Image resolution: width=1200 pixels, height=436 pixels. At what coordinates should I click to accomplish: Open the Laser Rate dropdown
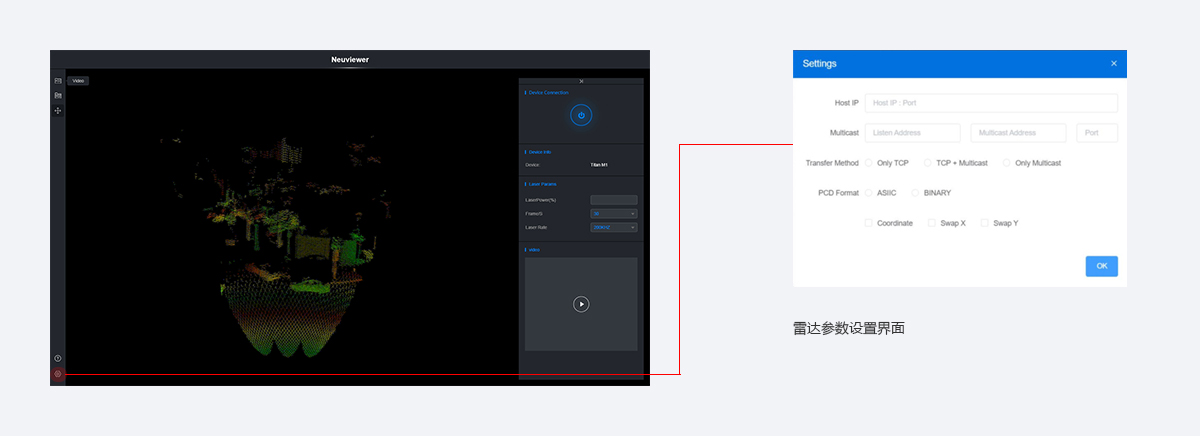pyautogui.click(x=614, y=227)
